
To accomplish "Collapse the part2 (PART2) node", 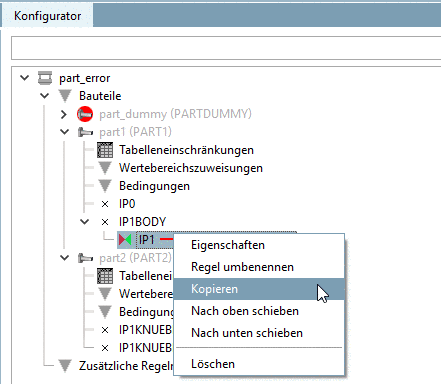I will tap(65, 258).
